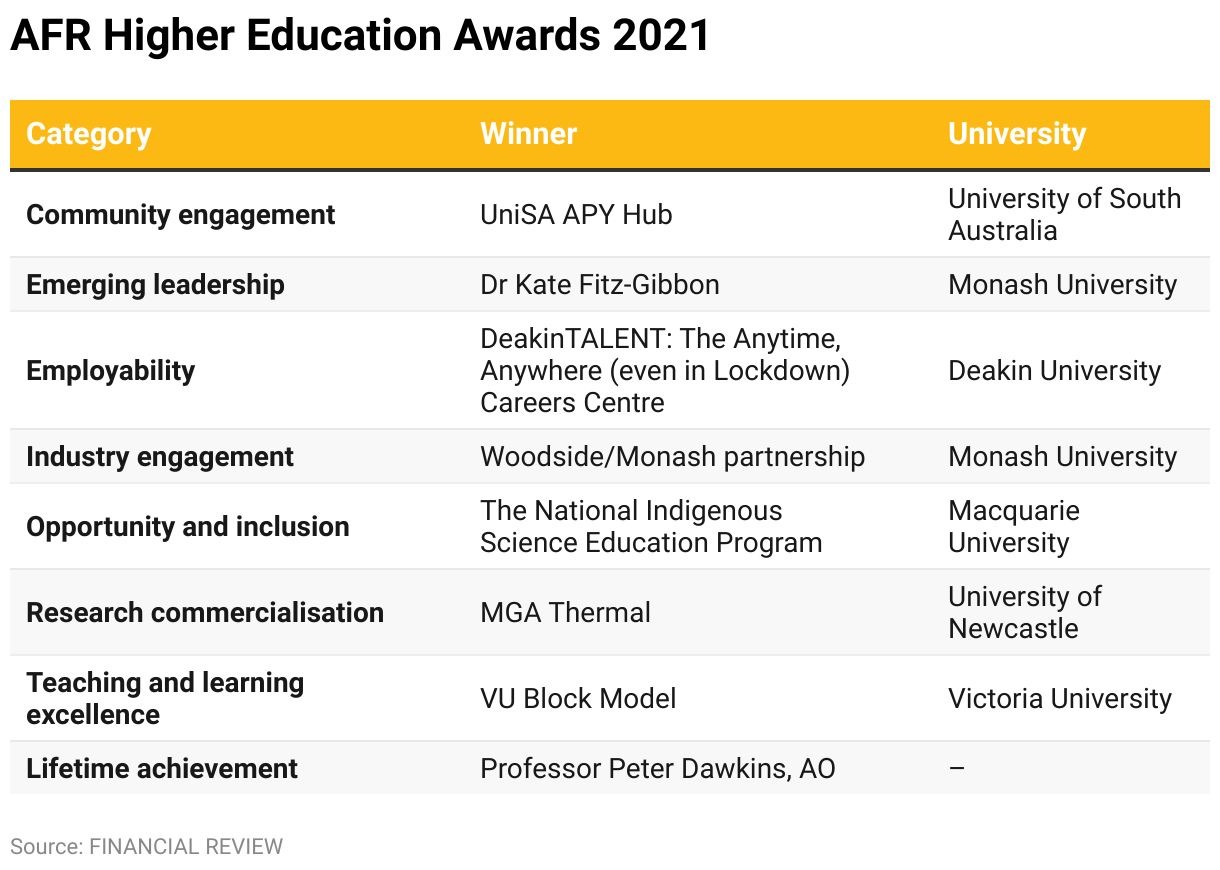Click the Deakin University cell
Screen dimensions: 1220x870
[x=1054, y=371]
